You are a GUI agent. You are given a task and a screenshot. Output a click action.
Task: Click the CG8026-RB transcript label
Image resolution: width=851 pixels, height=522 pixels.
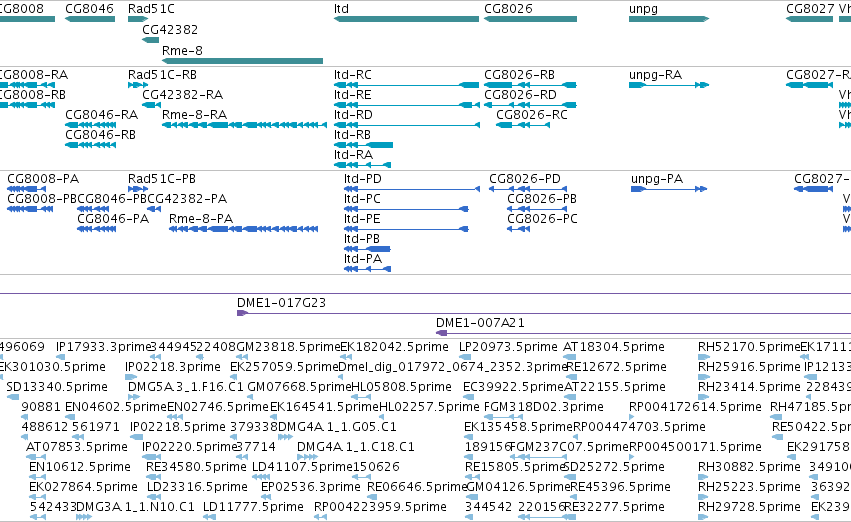tap(519, 75)
